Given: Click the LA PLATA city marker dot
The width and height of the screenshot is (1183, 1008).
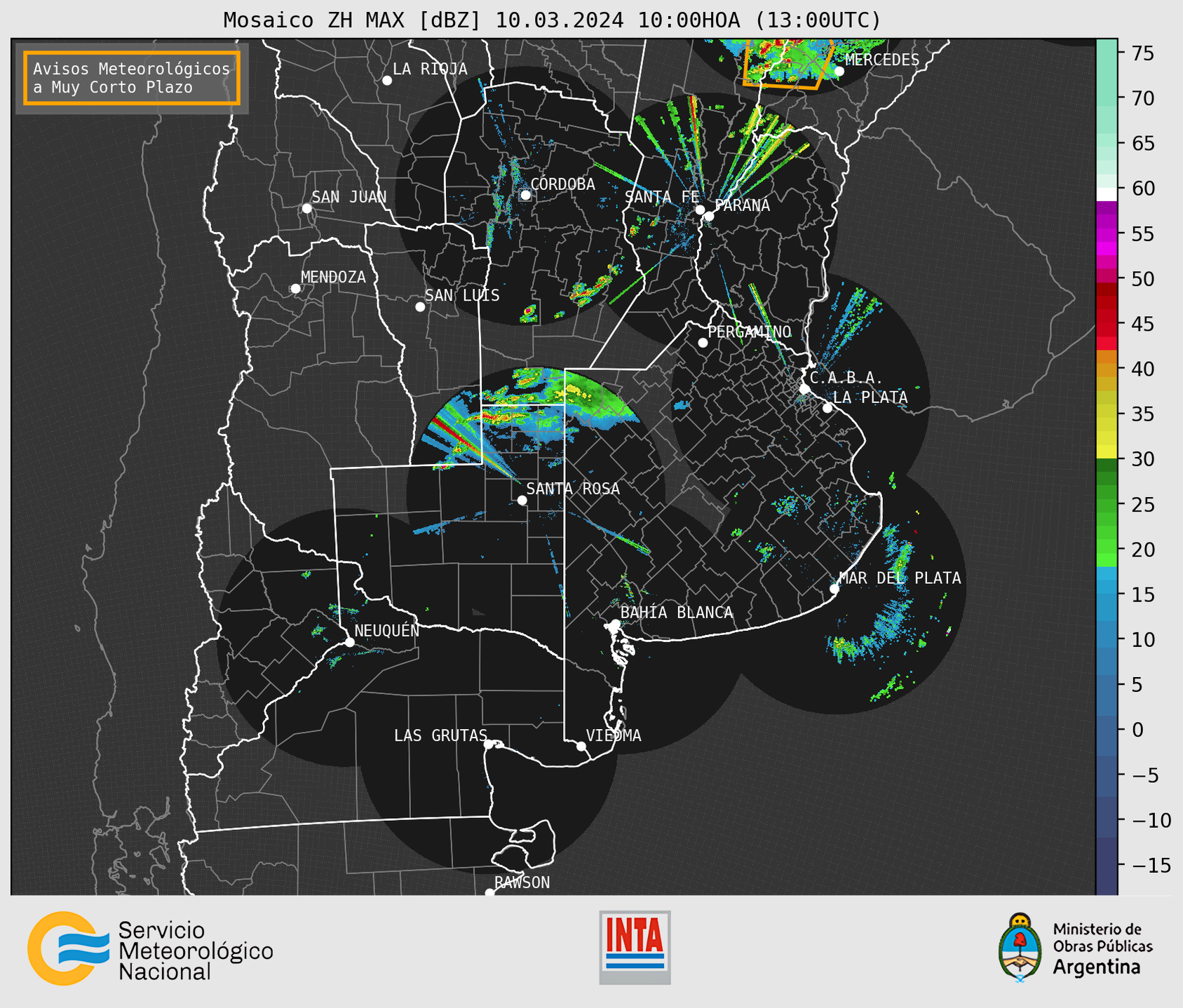Looking at the screenshot, I should pyautogui.click(x=827, y=408).
